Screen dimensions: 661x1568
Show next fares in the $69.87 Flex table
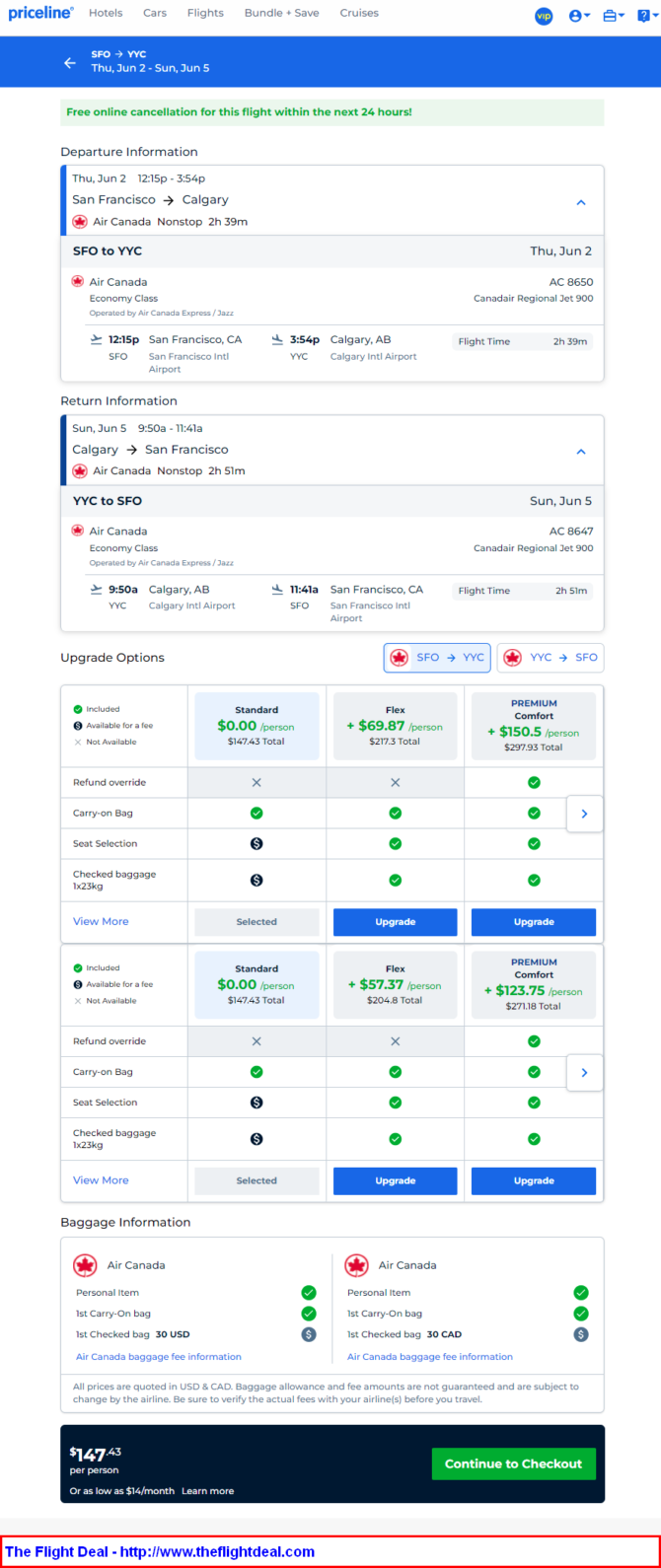pos(584,814)
